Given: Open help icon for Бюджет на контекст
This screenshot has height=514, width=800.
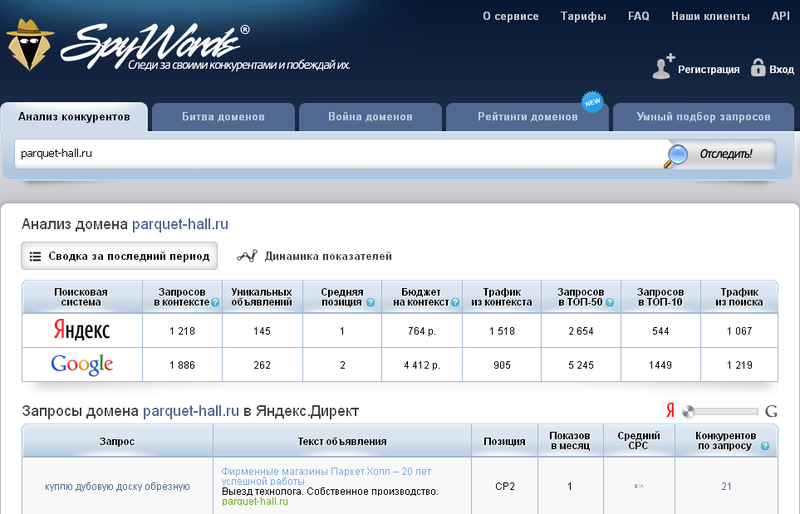Looking at the screenshot, I should (x=455, y=303).
